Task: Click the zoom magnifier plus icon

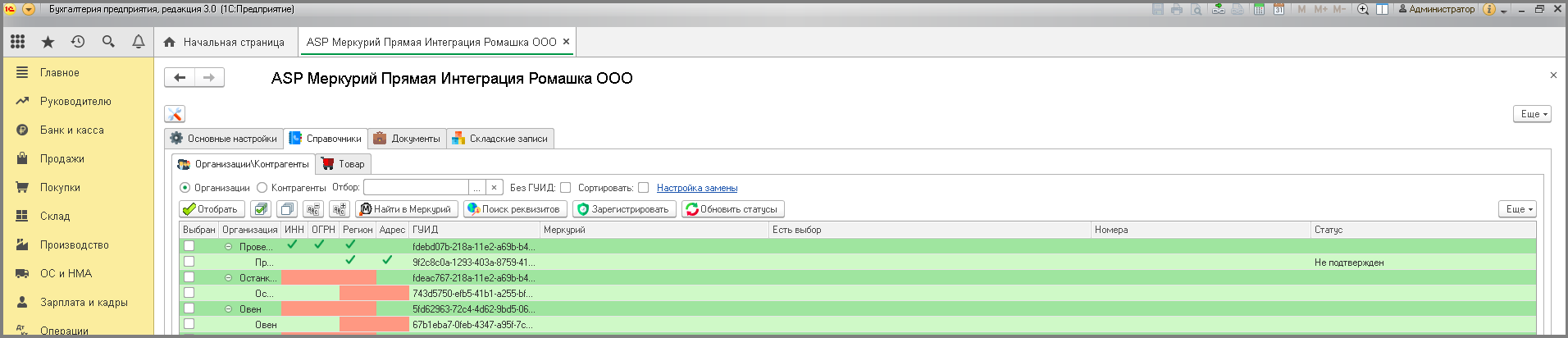Action: [x=1363, y=9]
